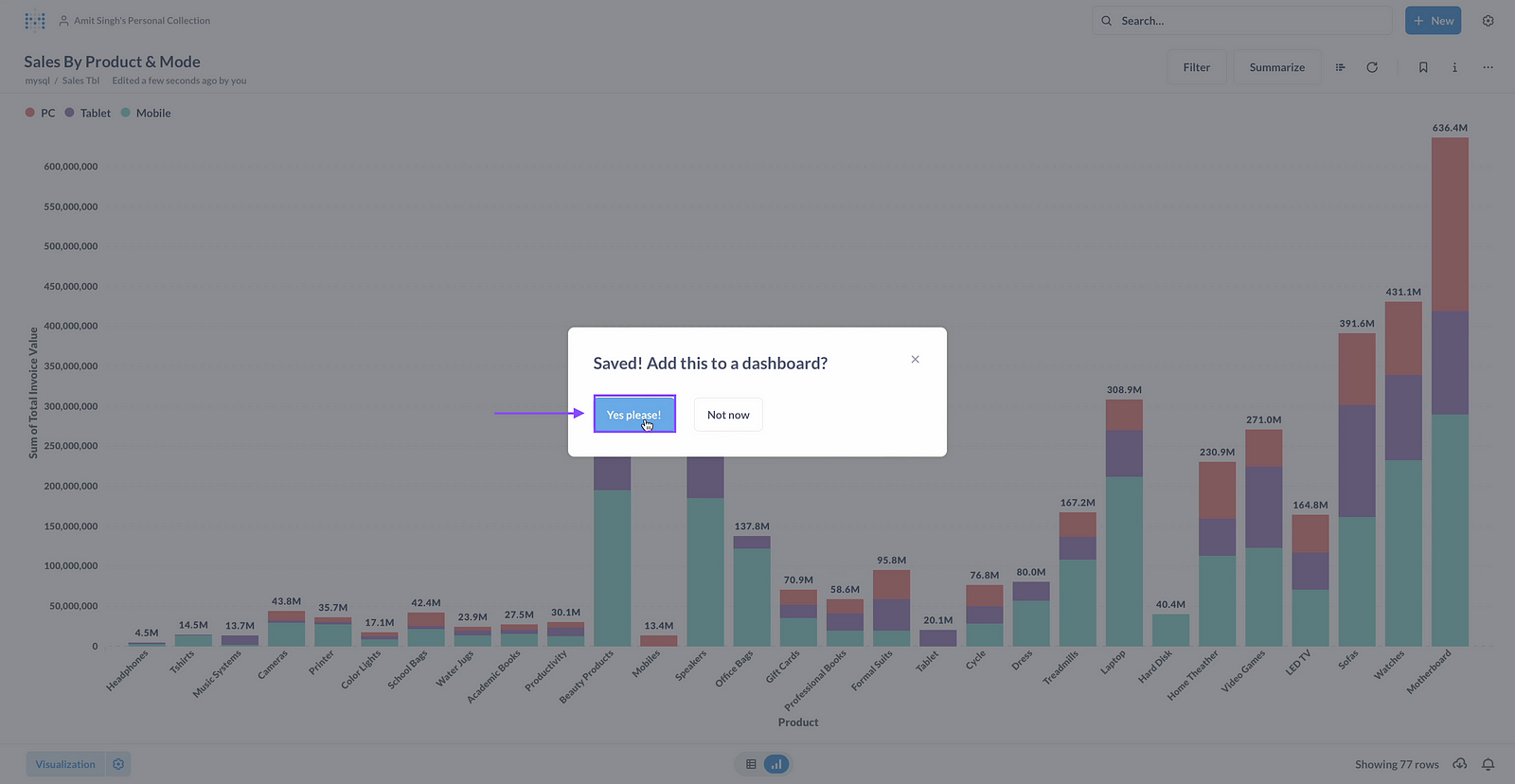1515x784 pixels.
Task: Switch to table view toggle
Action: coord(751,764)
